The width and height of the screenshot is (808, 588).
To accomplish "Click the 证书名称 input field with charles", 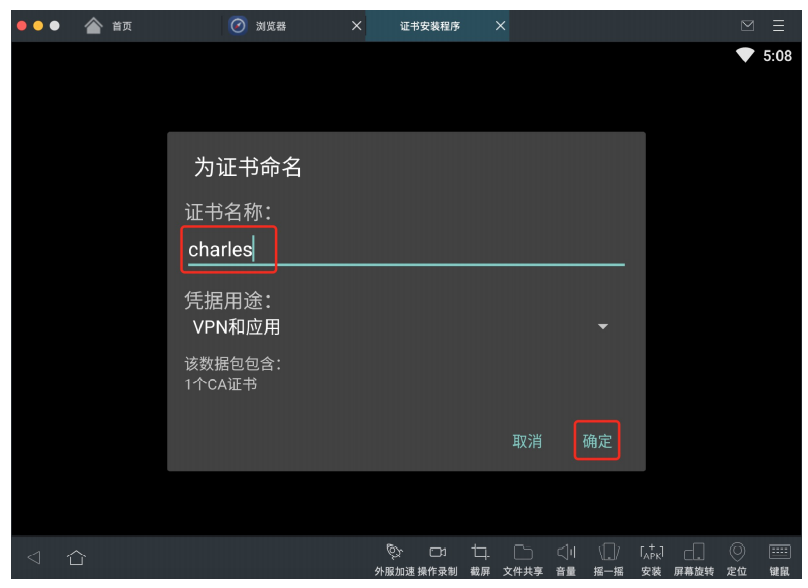I will 406,250.
